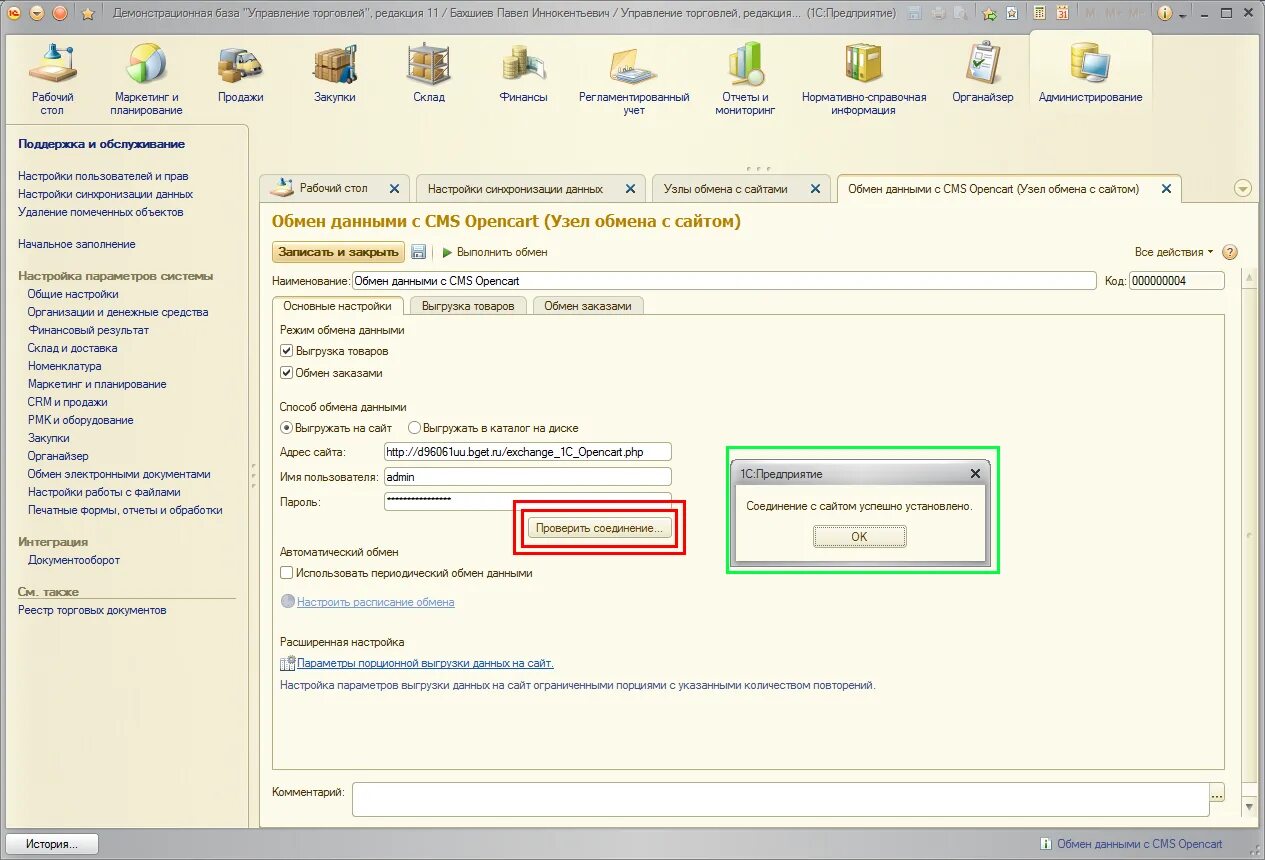
Task: Open Отчеты и мониторинг section
Action: (x=745, y=79)
